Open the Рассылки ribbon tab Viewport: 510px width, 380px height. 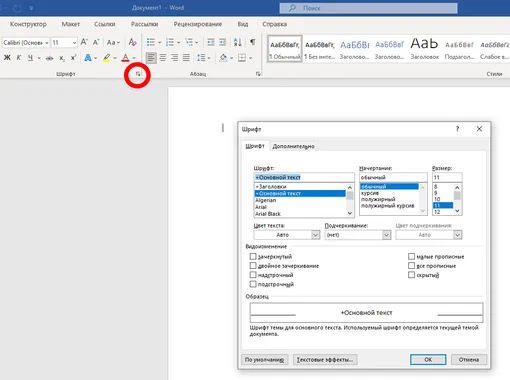(144, 24)
